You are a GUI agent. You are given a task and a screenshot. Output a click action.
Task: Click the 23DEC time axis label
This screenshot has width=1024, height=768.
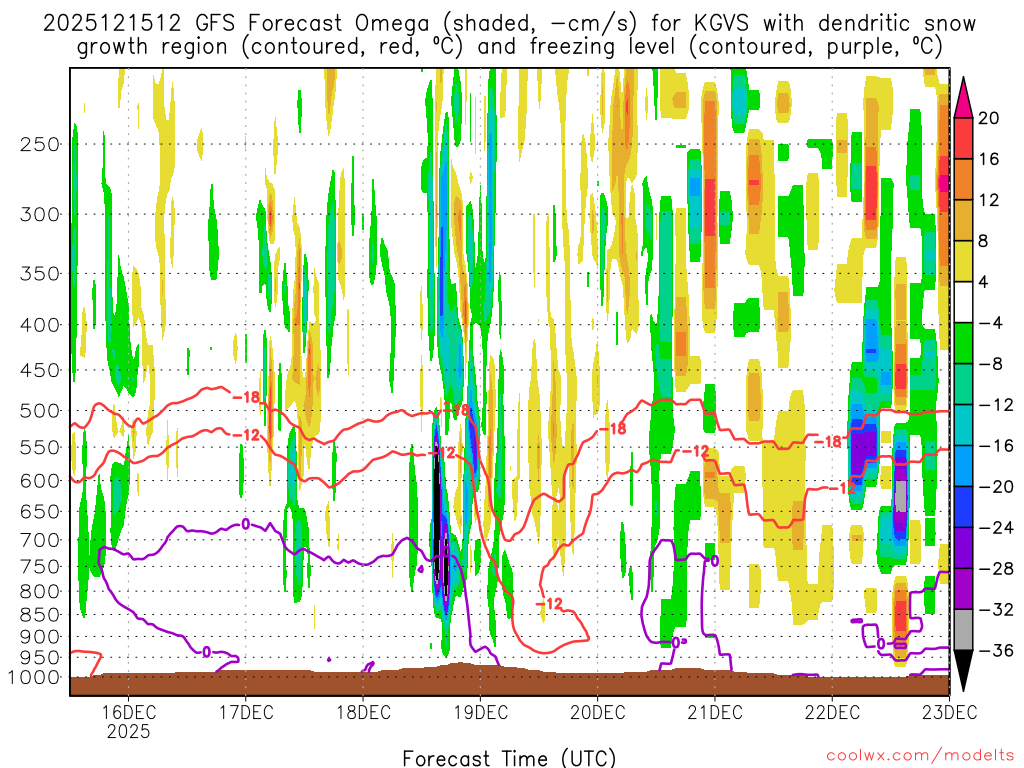point(950,711)
